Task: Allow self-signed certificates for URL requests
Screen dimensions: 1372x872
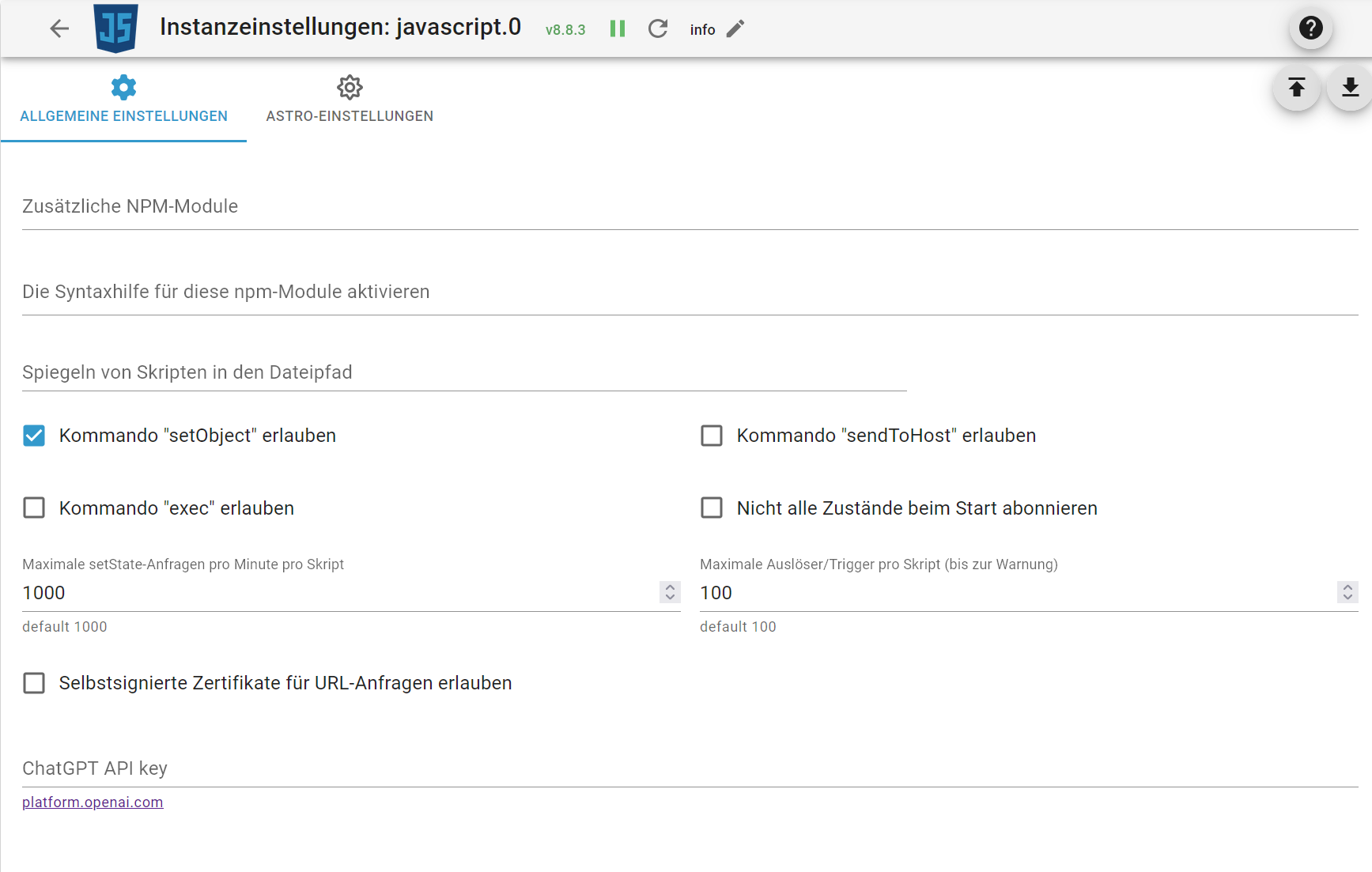Action: [34, 683]
